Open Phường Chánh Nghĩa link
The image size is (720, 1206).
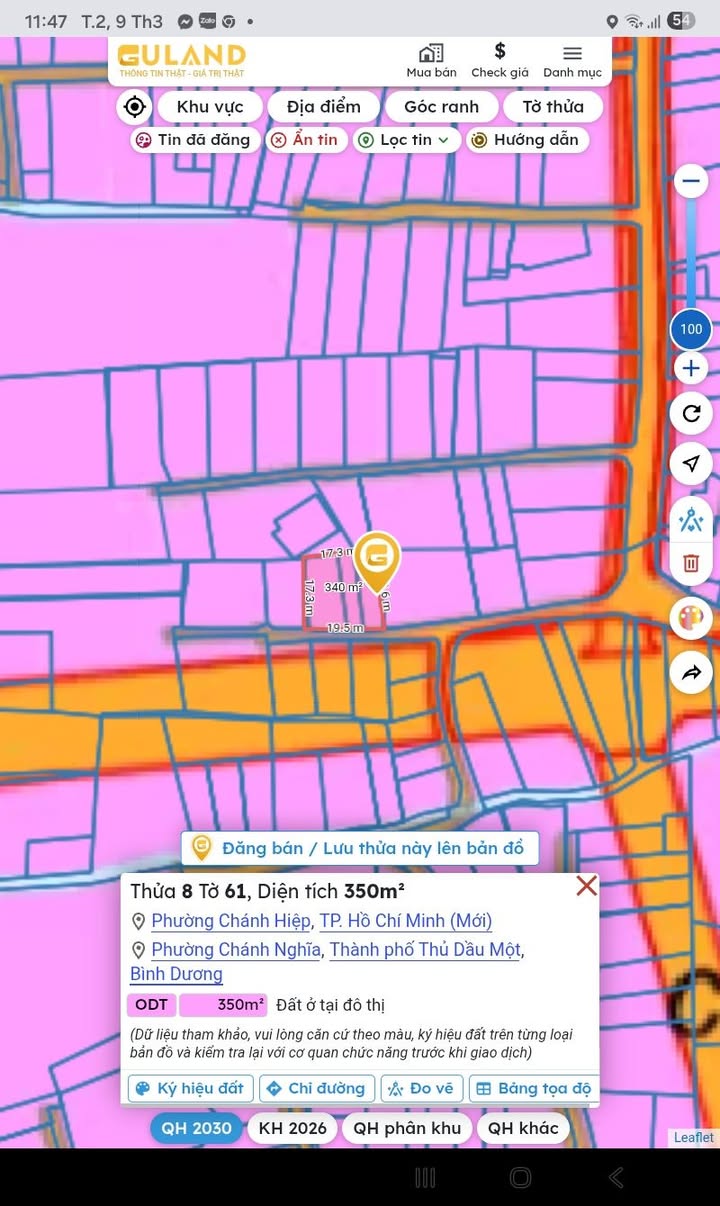point(236,950)
